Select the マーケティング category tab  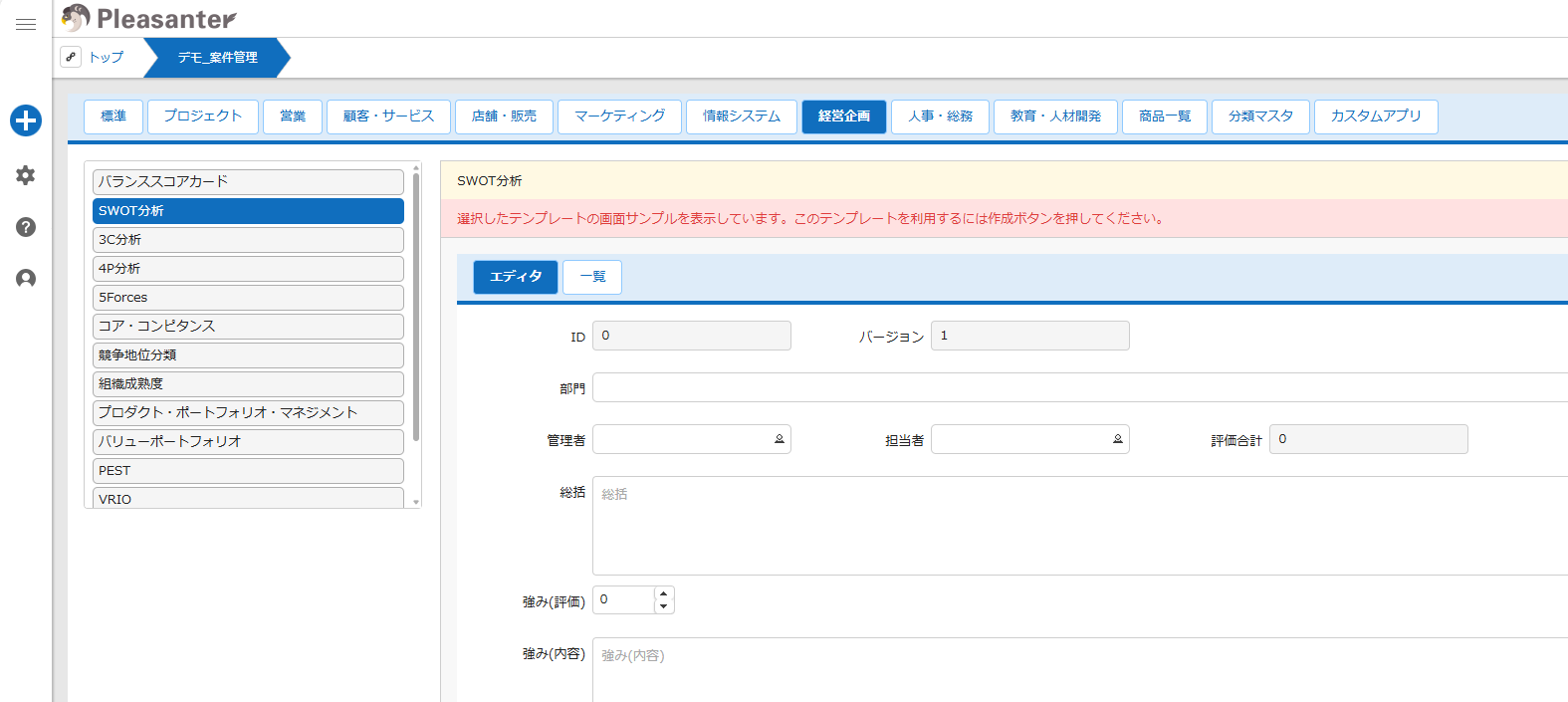tap(619, 117)
